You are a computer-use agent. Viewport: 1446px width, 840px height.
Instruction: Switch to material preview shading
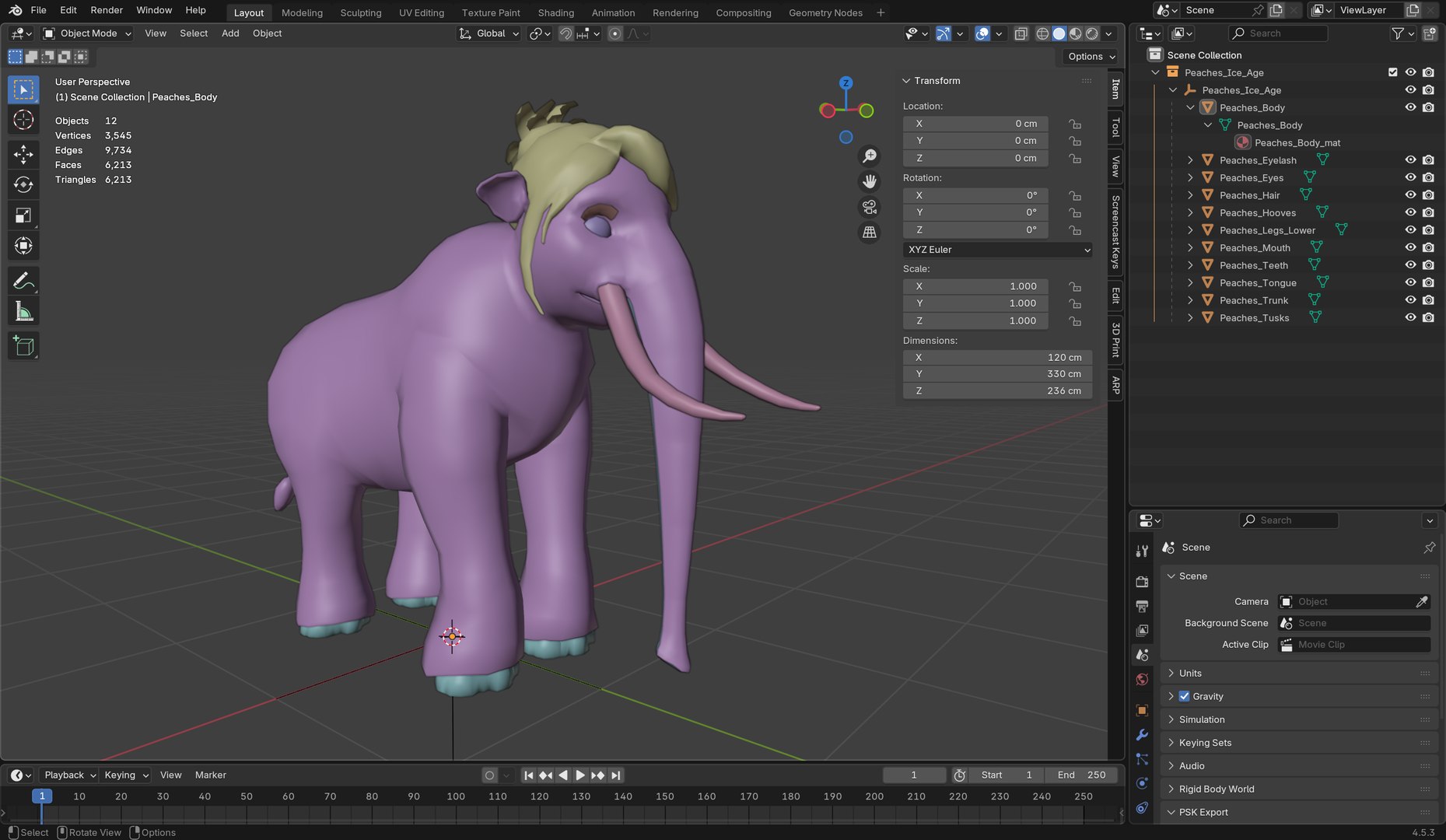1076,33
